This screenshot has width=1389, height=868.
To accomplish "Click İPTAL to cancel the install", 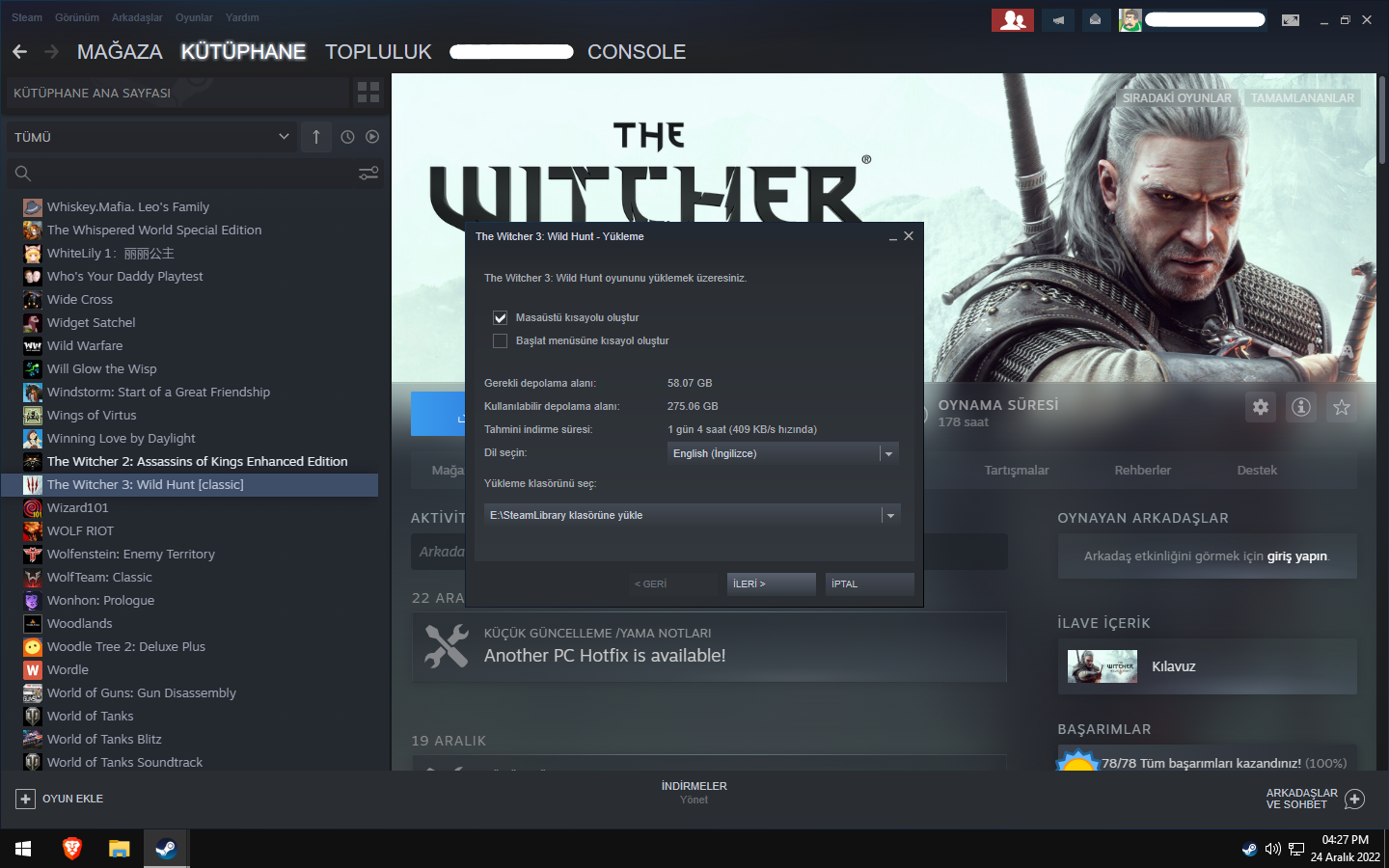I will pos(869,583).
